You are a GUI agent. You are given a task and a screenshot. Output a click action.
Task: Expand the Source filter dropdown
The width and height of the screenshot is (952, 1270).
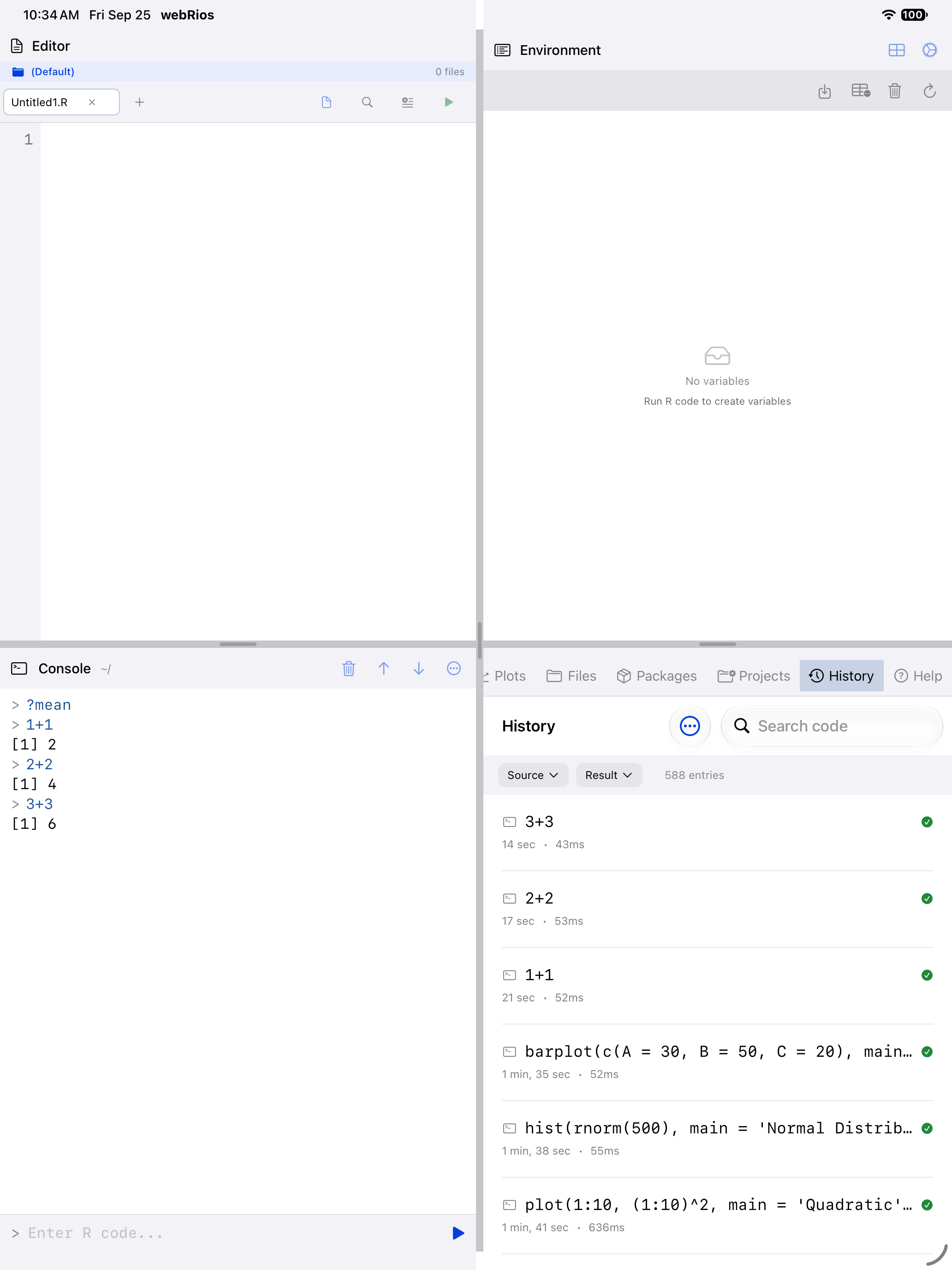click(533, 775)
